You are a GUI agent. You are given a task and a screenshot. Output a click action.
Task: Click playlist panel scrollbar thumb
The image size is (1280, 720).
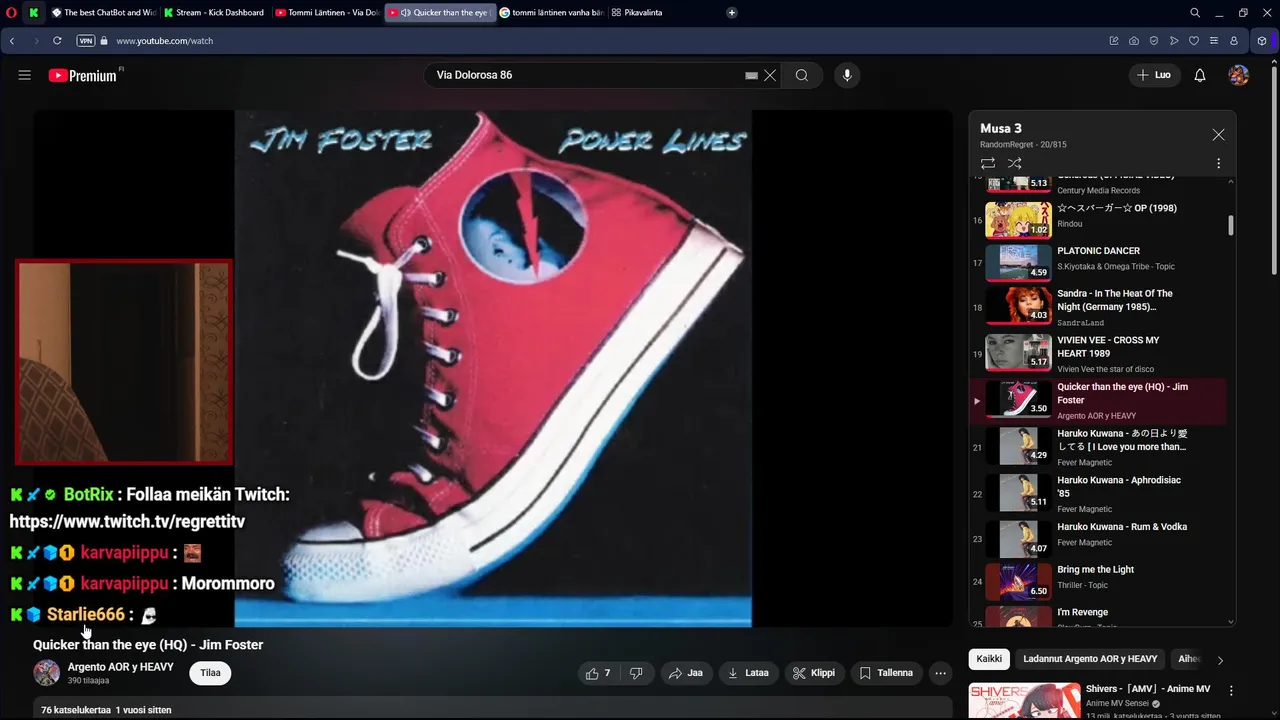1231,225
